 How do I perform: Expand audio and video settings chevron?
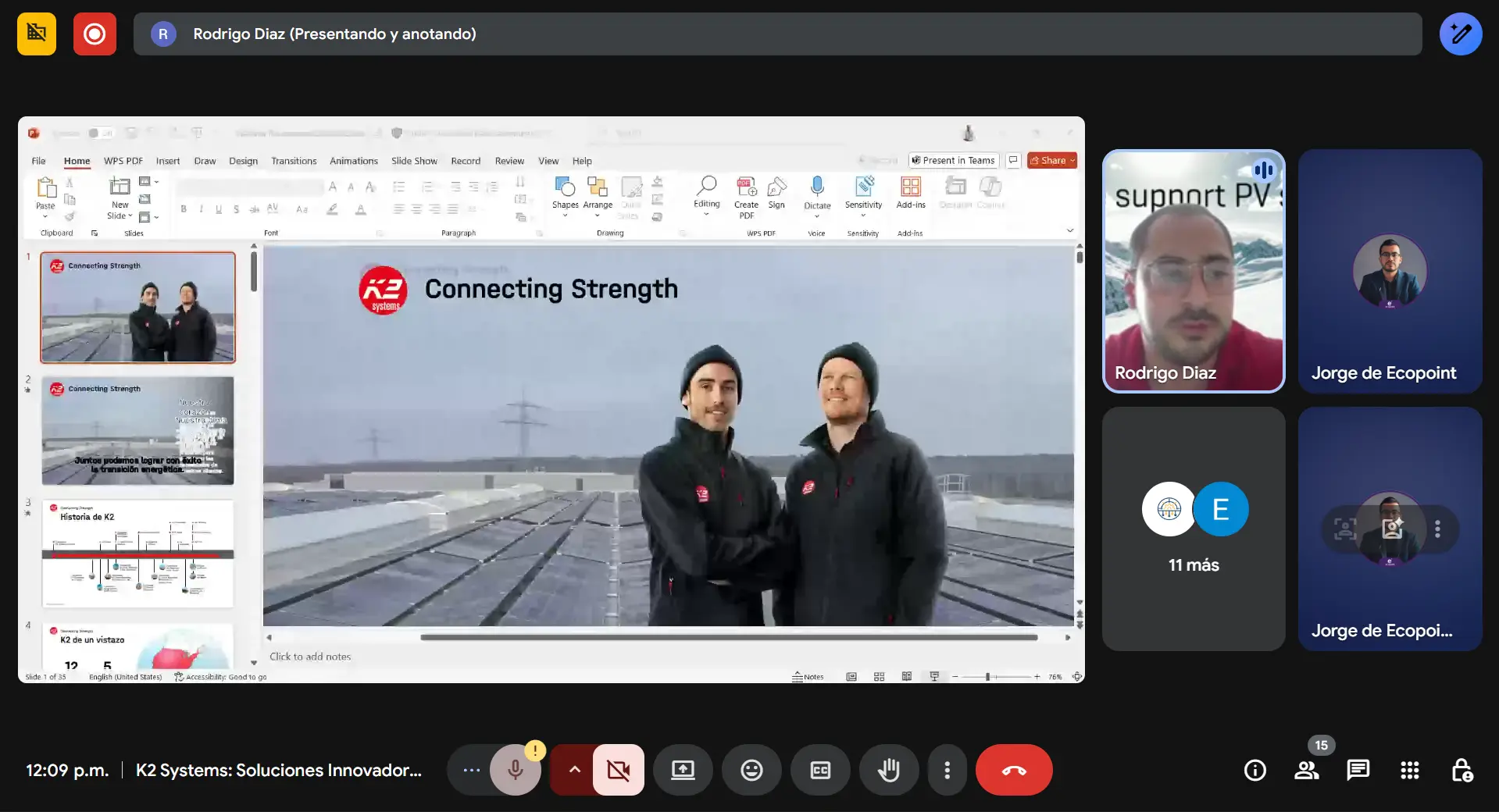click(574, 771)
